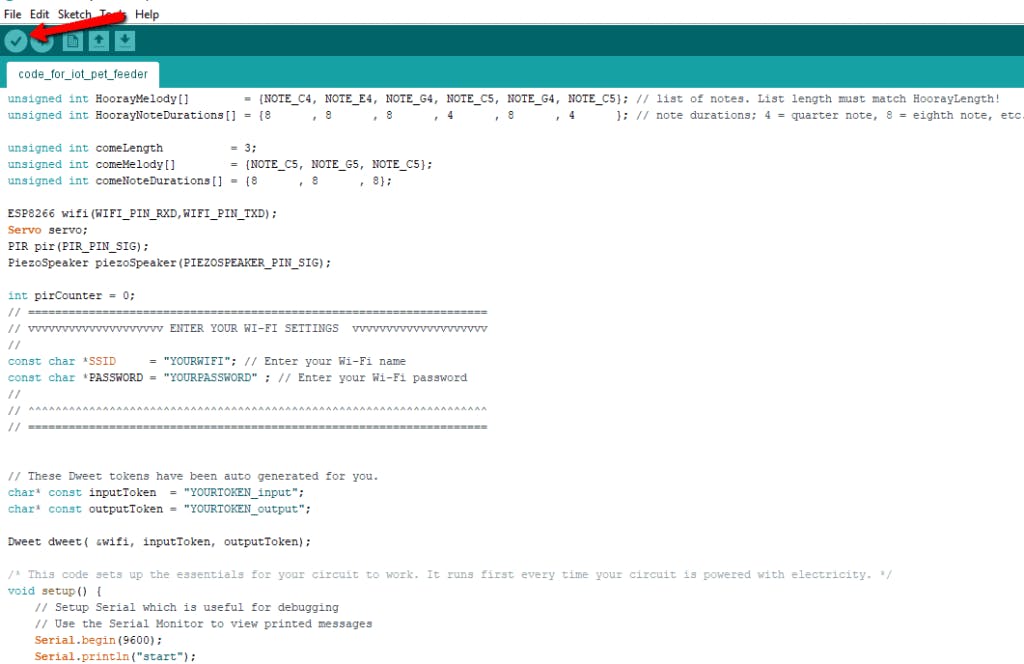Viewport: 1024px width, 664px height.
Task: Open the Help menu
Action: click(x=147, y=14)
